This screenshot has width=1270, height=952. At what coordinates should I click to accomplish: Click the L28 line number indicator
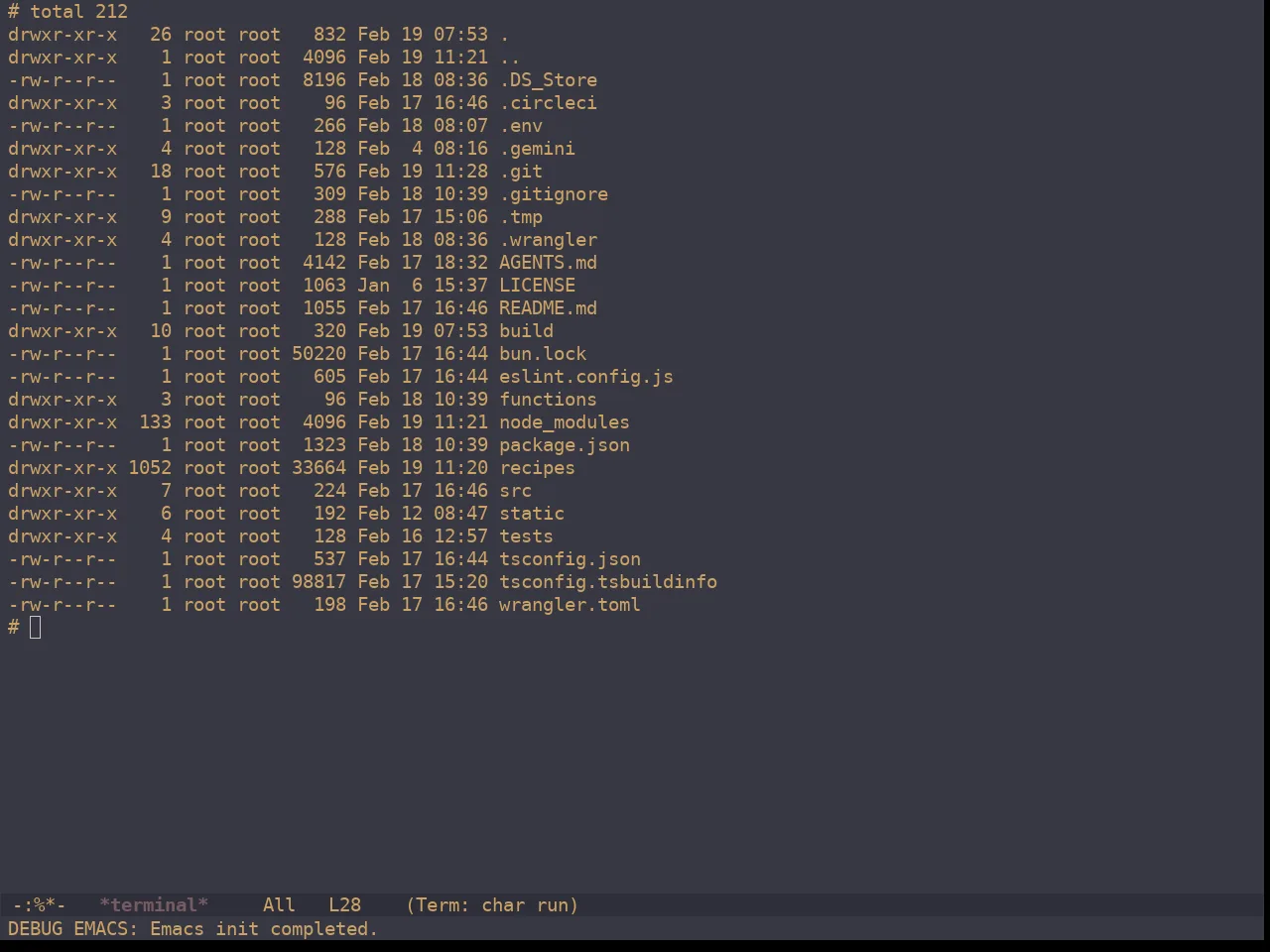(x=344, y=905)
